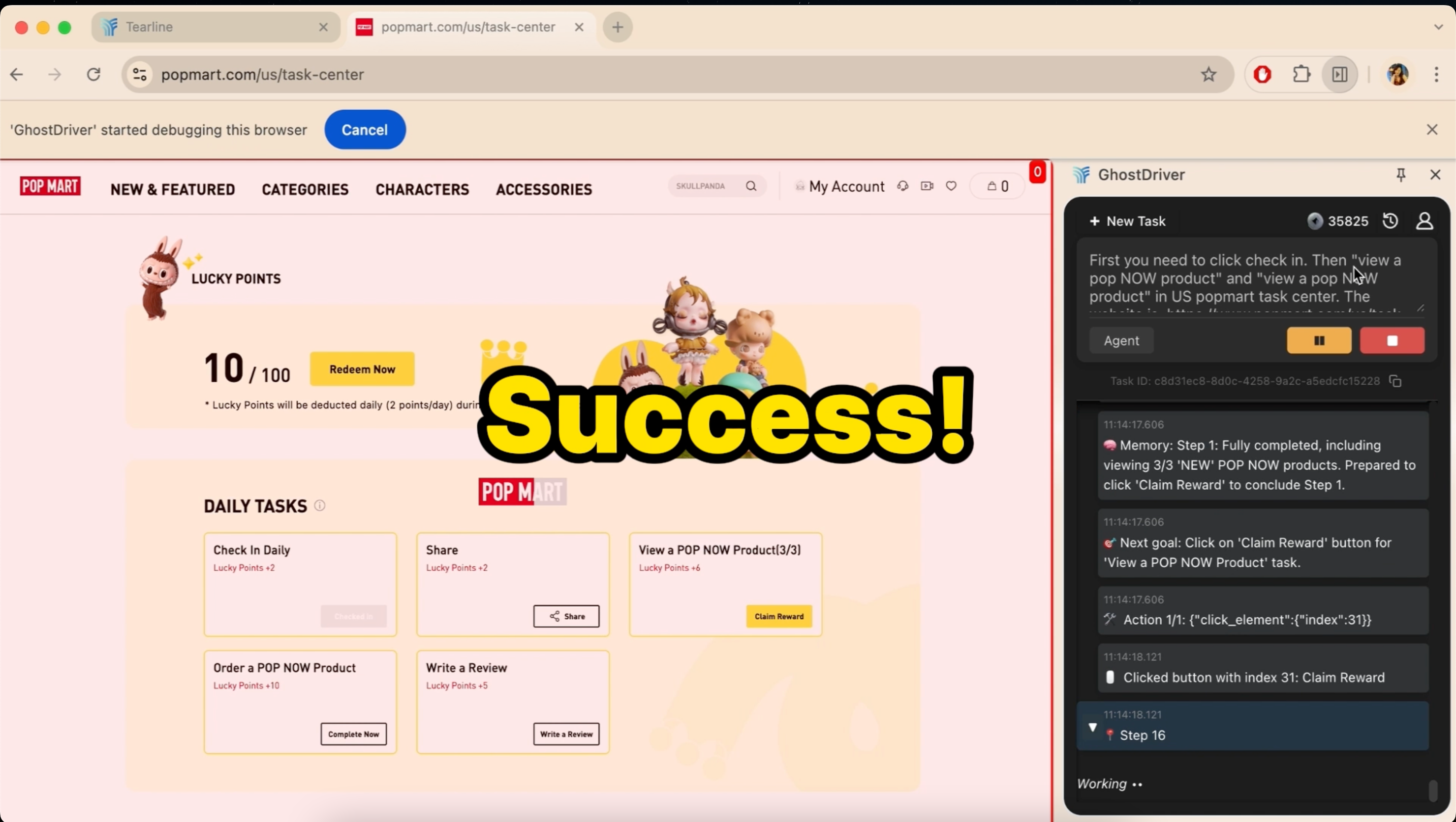Select the popmart.com/us/task-center tab
The height and width of the screenshot is (822, 1456).
click(471, 27)
